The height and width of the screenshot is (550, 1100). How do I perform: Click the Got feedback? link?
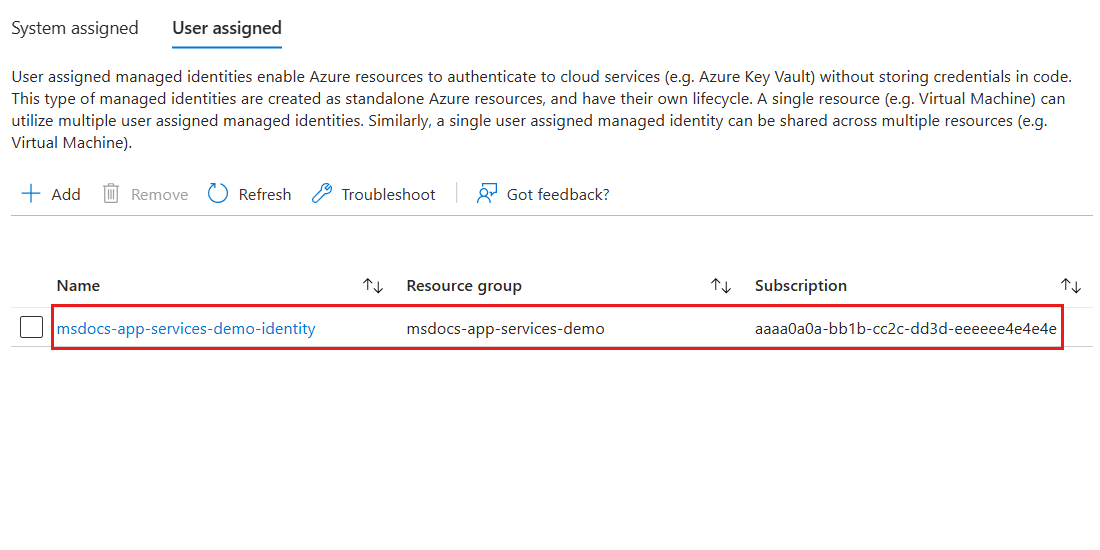tap(558, 195)
